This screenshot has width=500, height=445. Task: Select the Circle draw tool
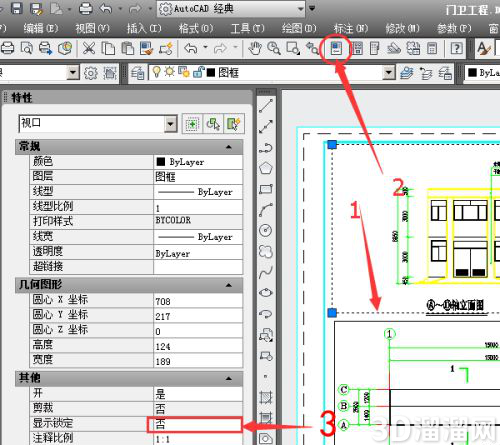point(266,231)
